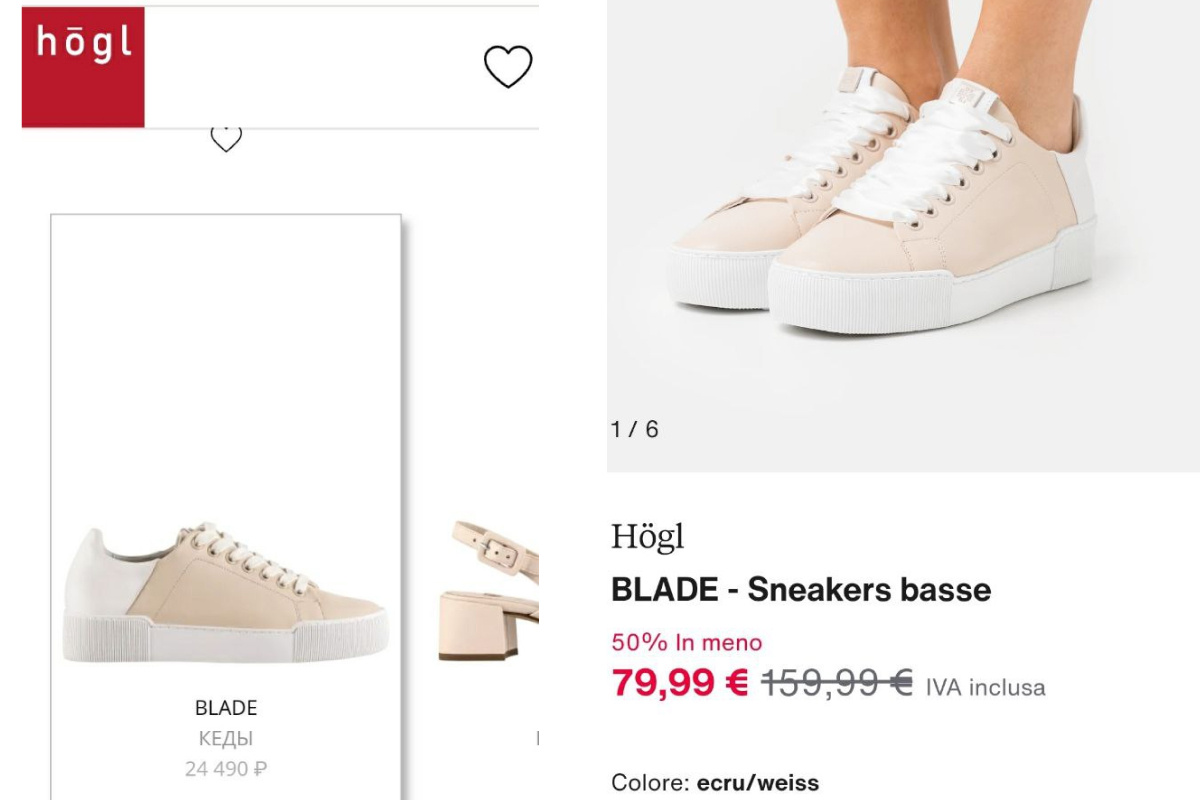
Task: Click the buckle strap on the sandal image
Action: (497, 548)
